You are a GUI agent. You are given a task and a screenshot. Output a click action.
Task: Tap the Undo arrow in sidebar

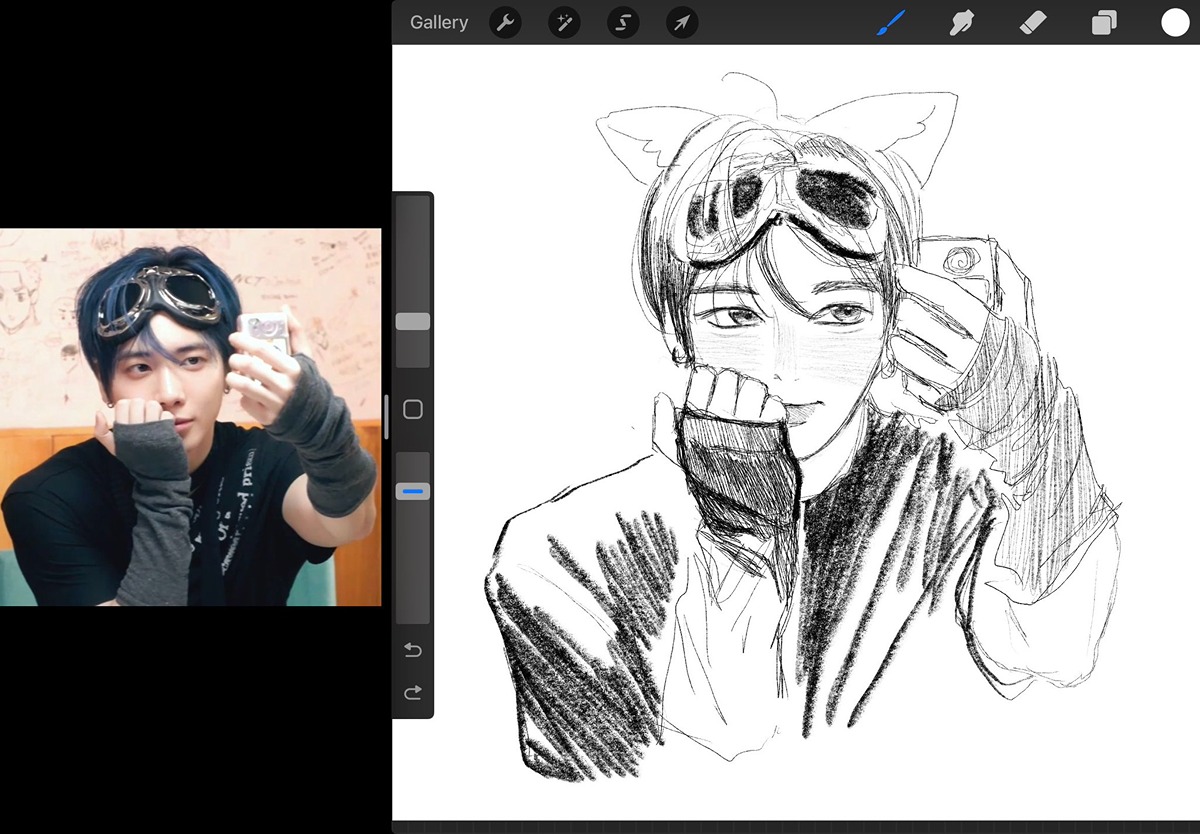point(412,651)
